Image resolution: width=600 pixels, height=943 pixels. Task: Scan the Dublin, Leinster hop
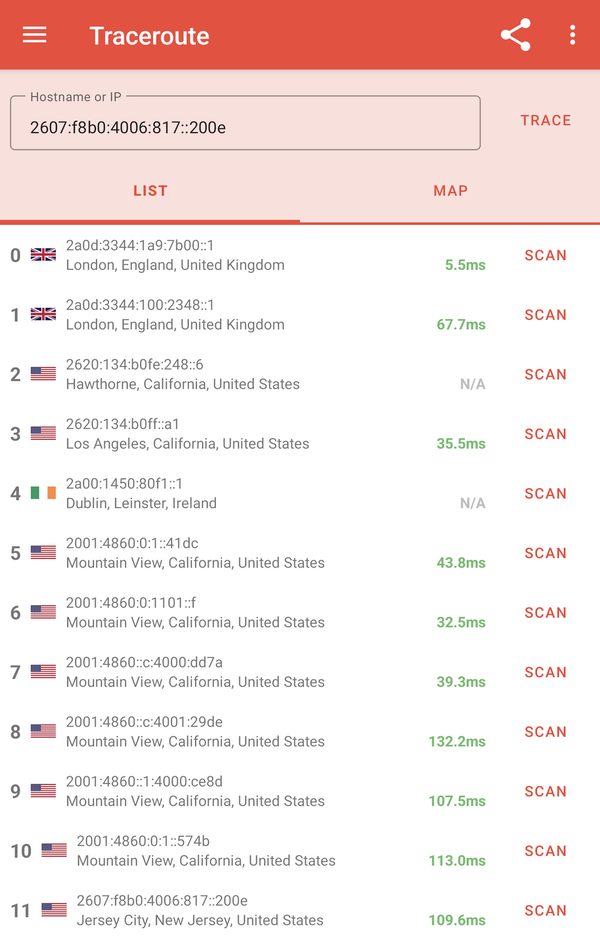545,493
